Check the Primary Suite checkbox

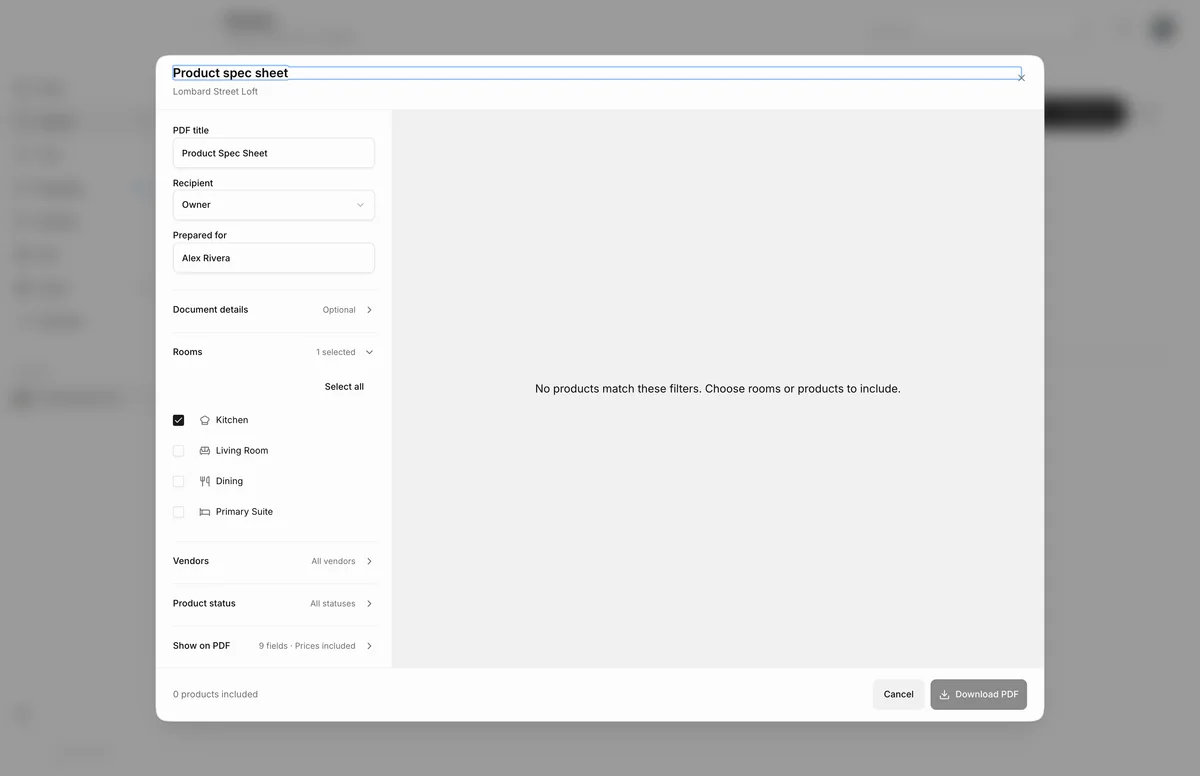[x=179, y=512]
